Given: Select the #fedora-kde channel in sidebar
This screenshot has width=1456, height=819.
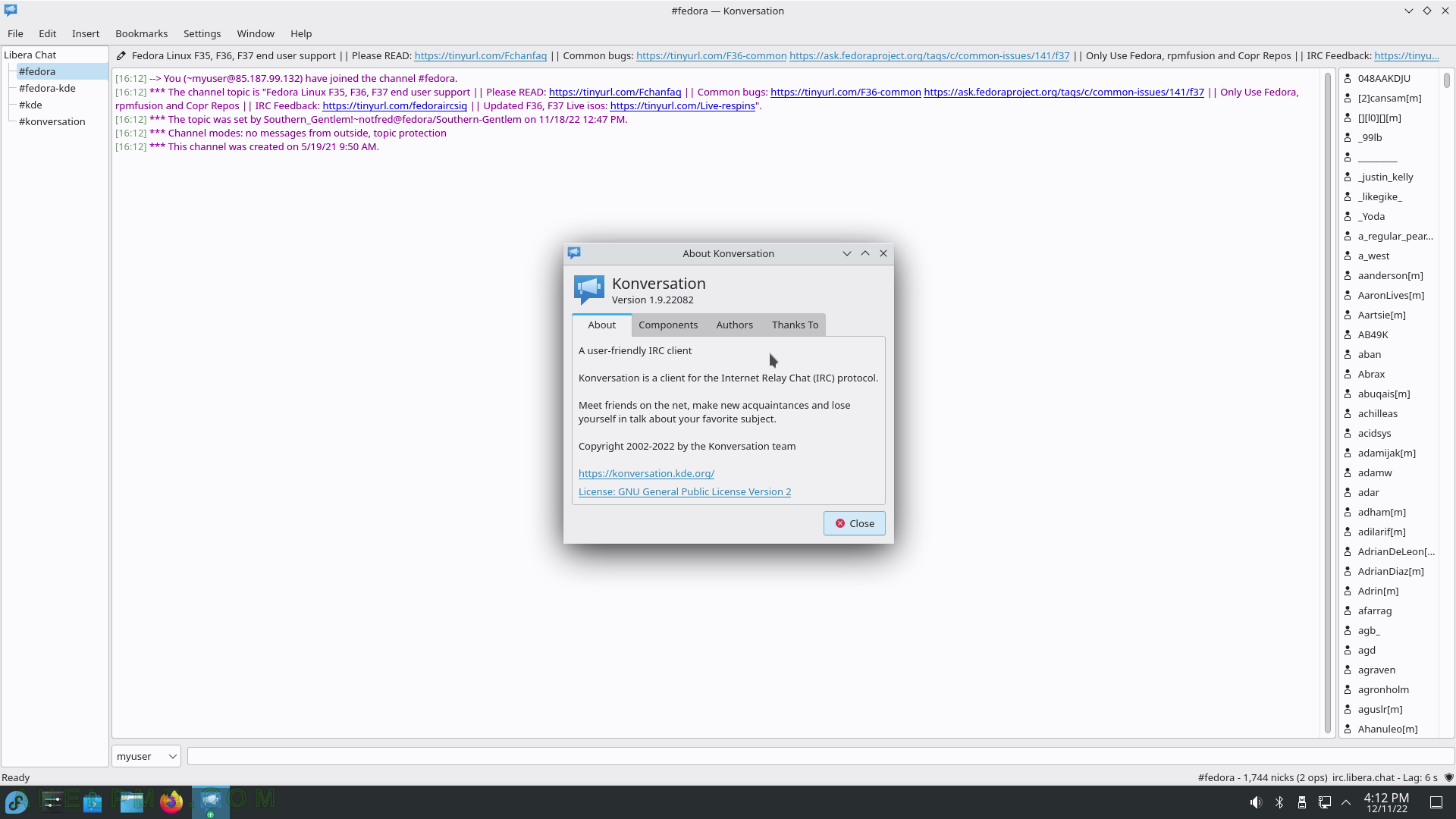Looking at the screenshot, I should [47, 88].
